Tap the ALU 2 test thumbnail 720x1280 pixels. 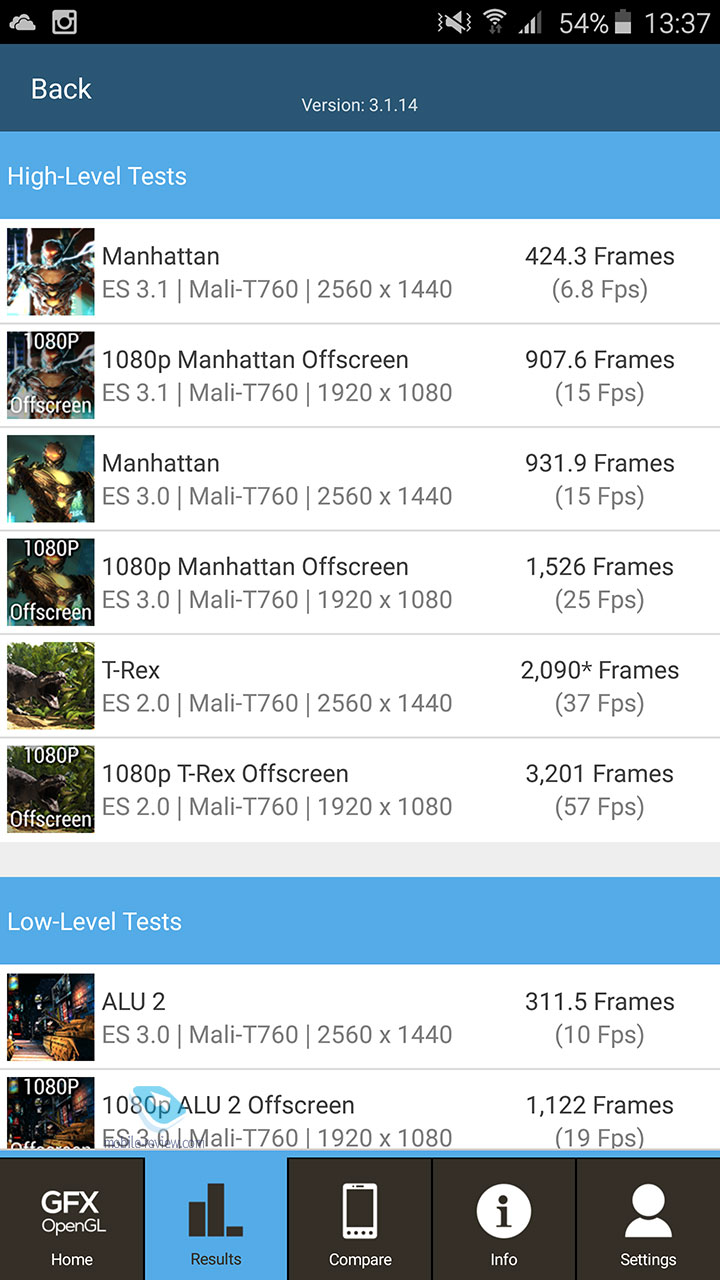51,1017
